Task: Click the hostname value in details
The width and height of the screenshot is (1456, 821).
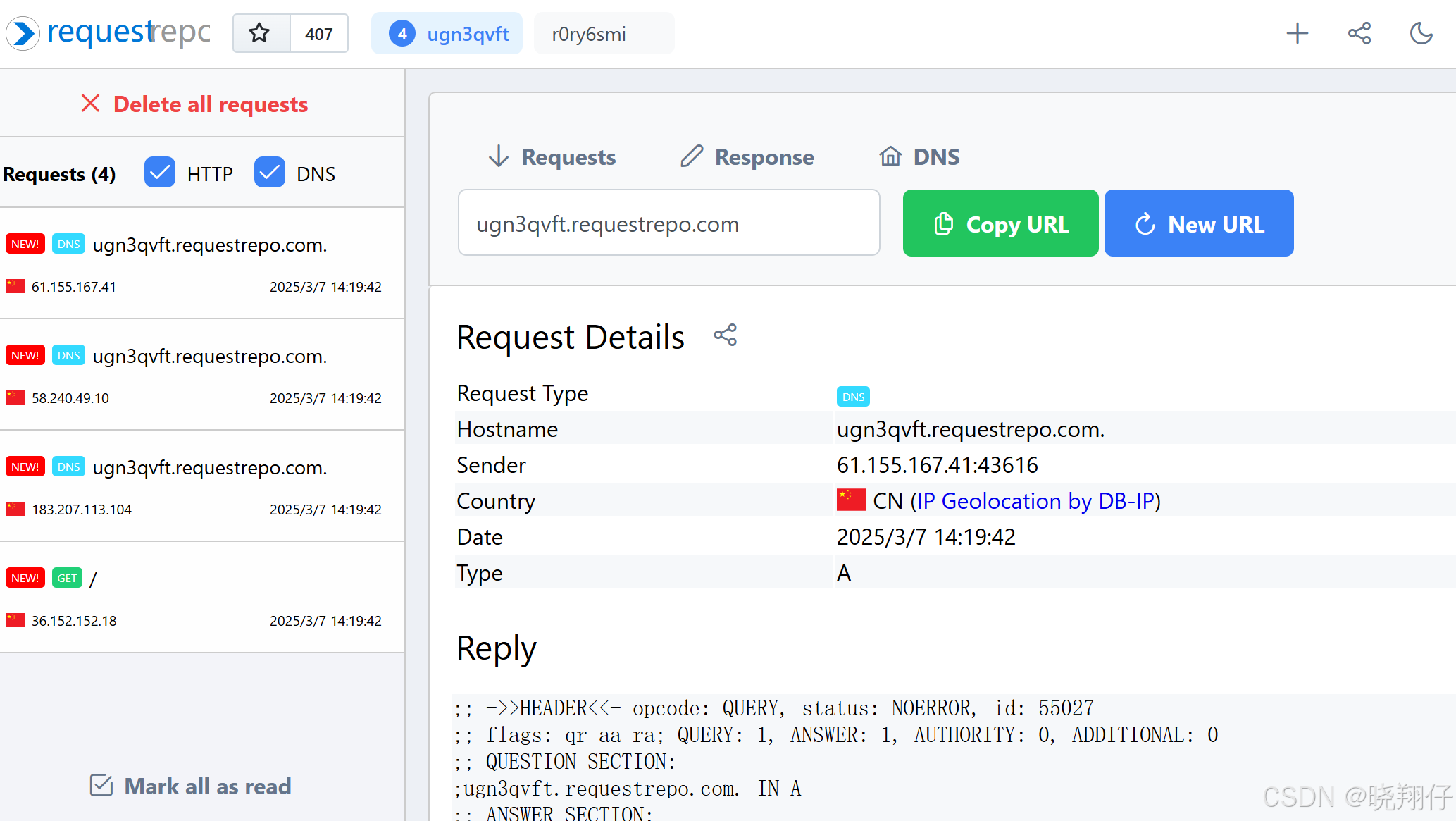Action: [x=971, y=429]
